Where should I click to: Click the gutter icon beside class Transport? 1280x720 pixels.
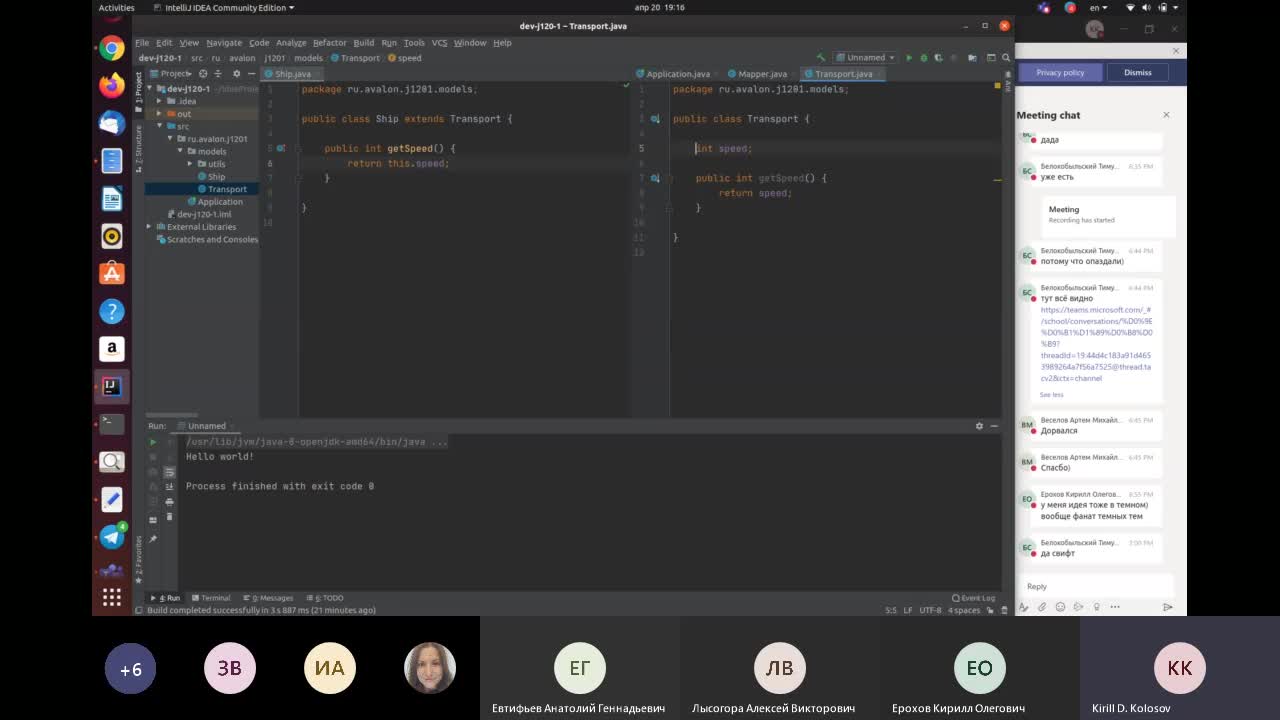655,119
